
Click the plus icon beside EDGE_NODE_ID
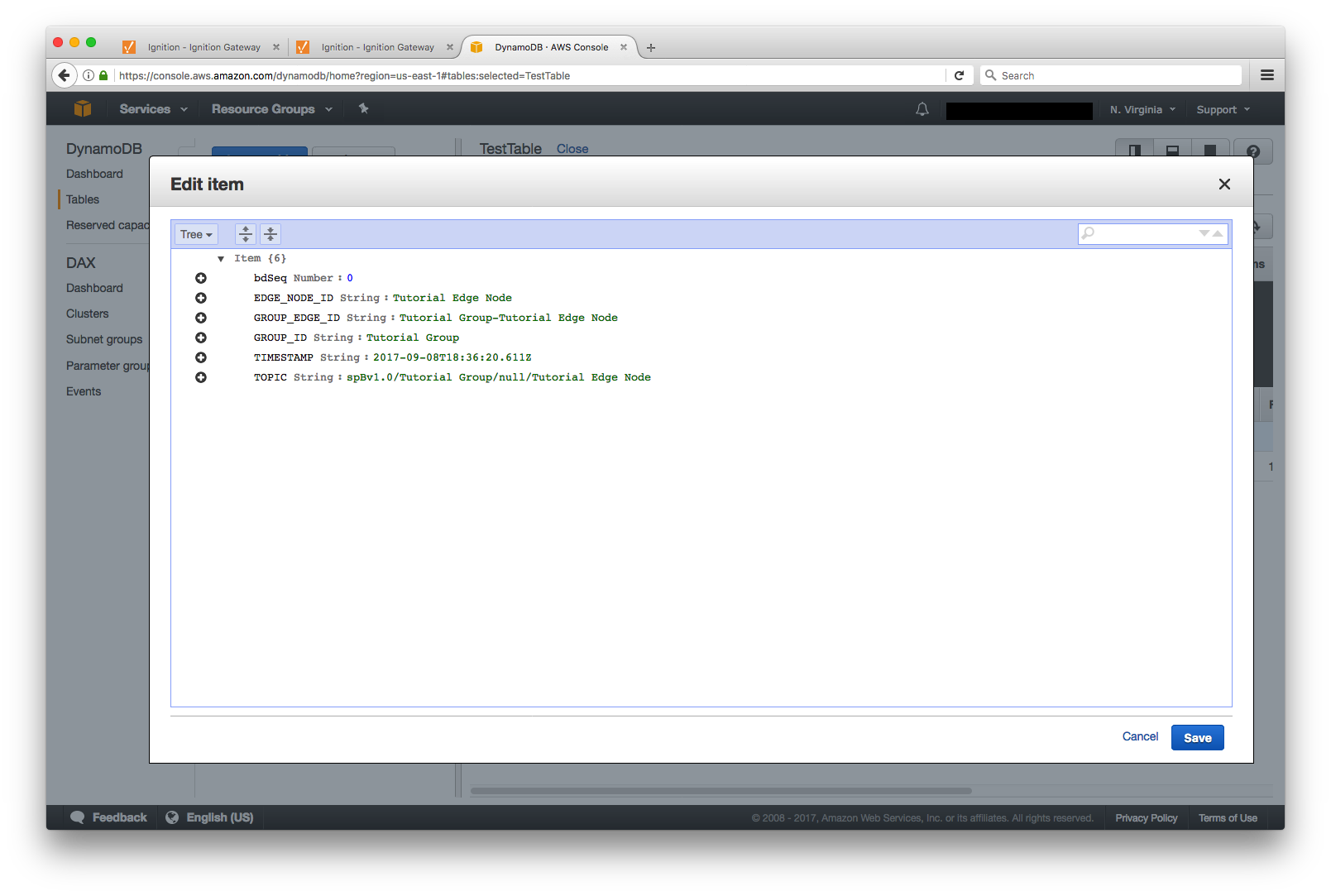click(200, 298)
